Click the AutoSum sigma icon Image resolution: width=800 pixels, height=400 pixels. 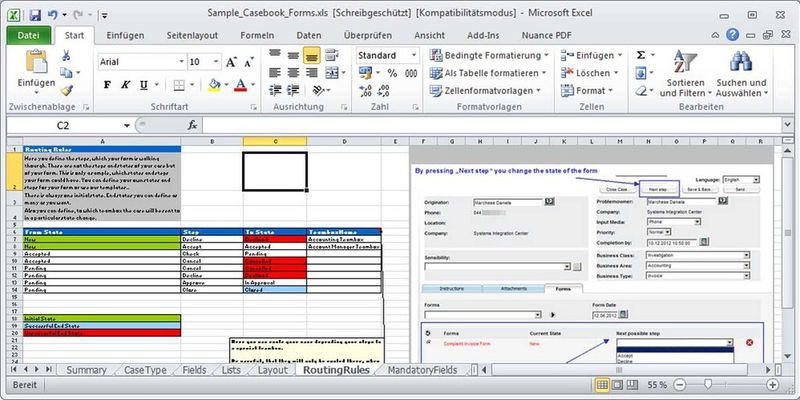coord(641,55)
